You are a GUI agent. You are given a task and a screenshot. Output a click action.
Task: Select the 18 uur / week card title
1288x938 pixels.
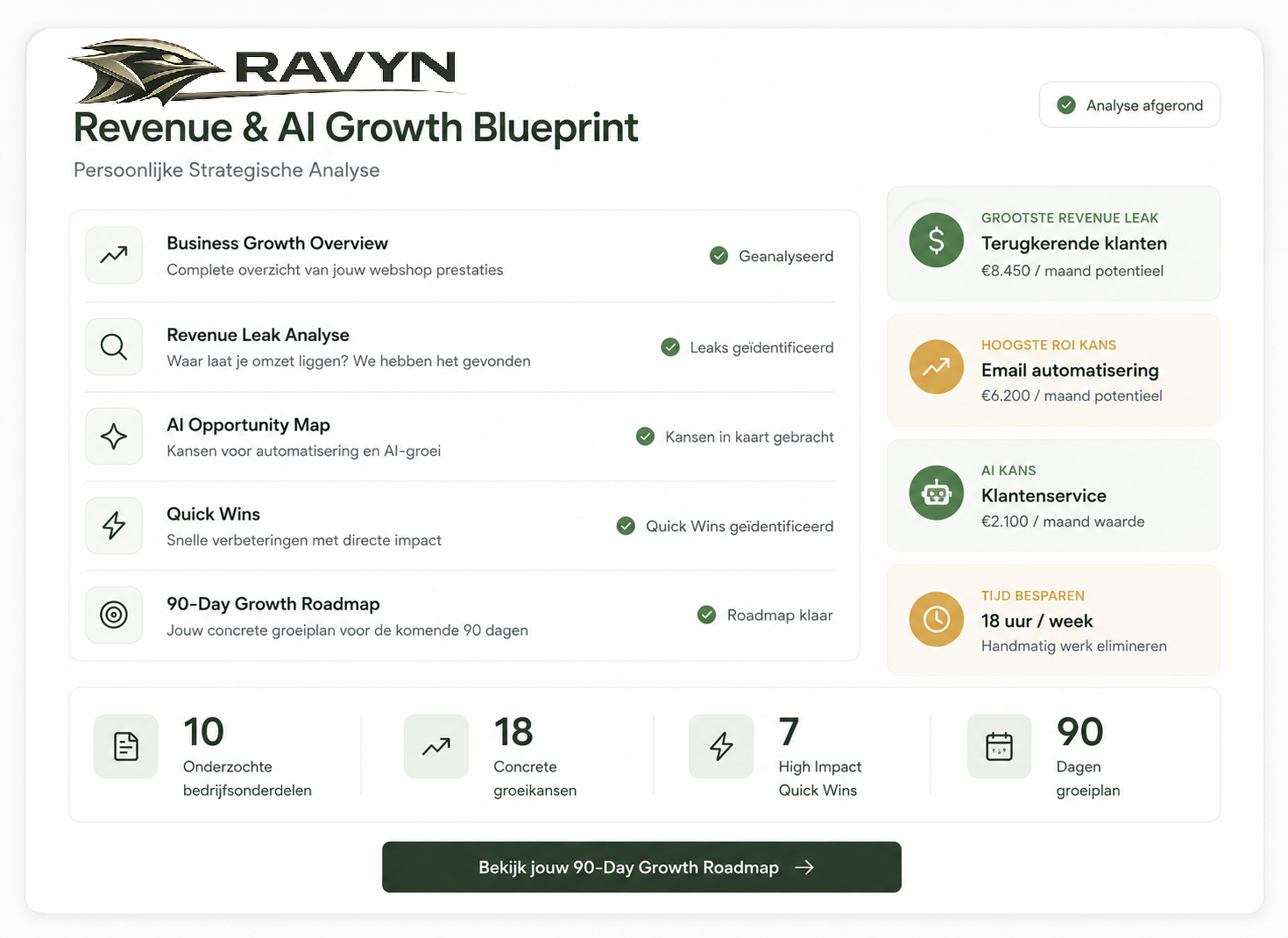(1037, 621)
